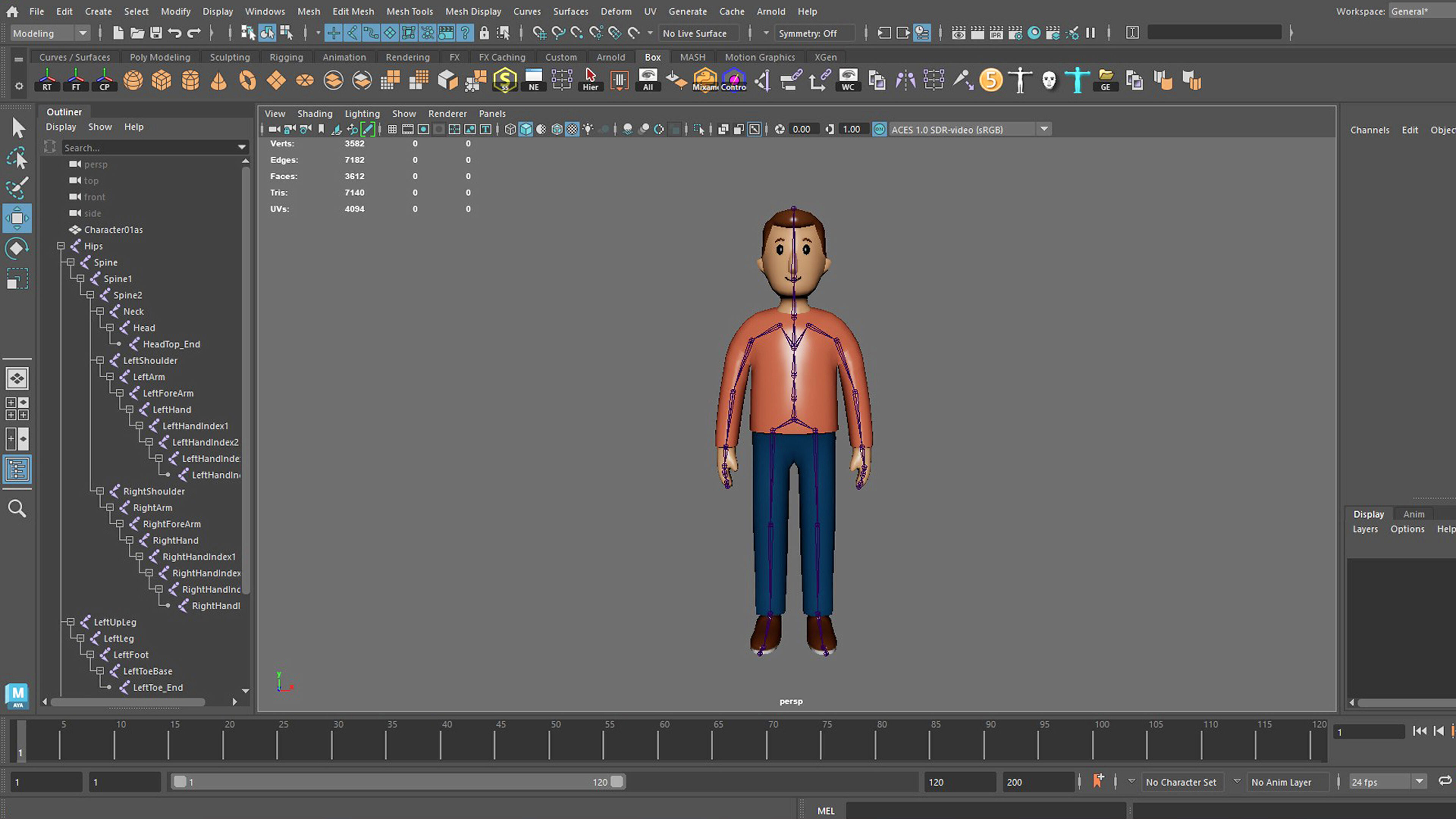1456x819 pixels.
Task: Open a scene with the folder icon
Action: (137, 33)
